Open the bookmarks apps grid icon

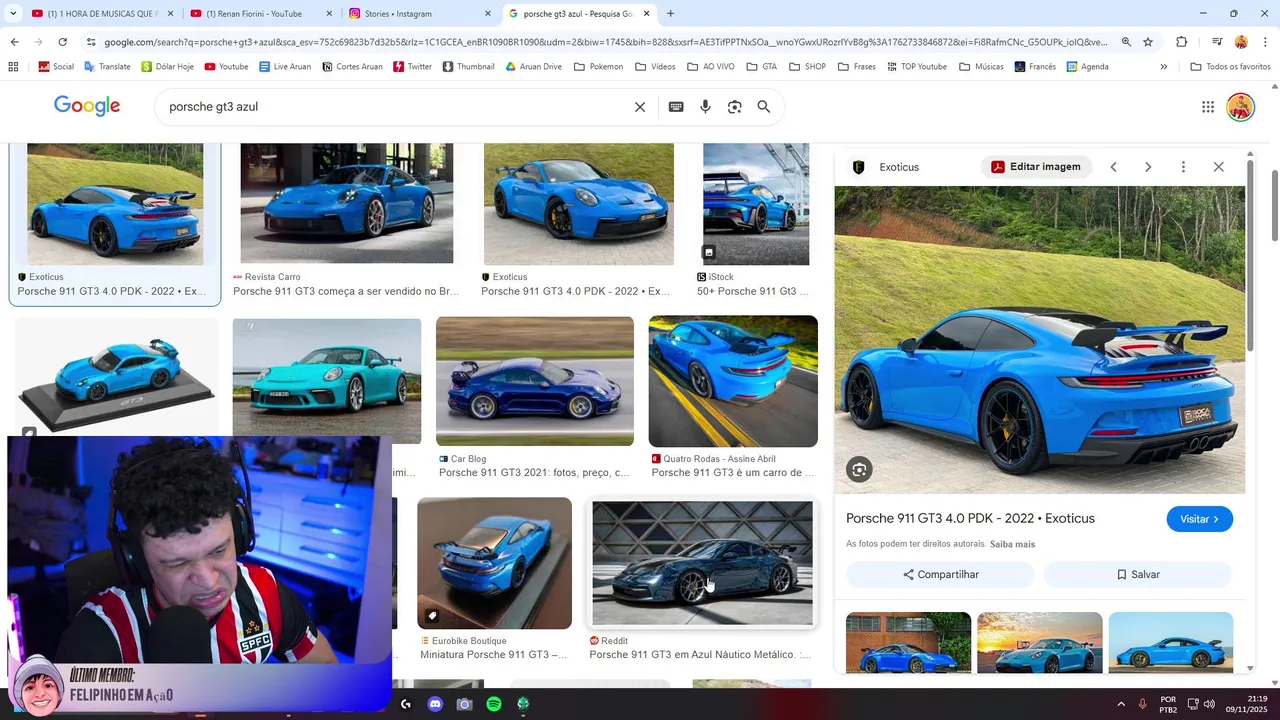click(13, 67)
